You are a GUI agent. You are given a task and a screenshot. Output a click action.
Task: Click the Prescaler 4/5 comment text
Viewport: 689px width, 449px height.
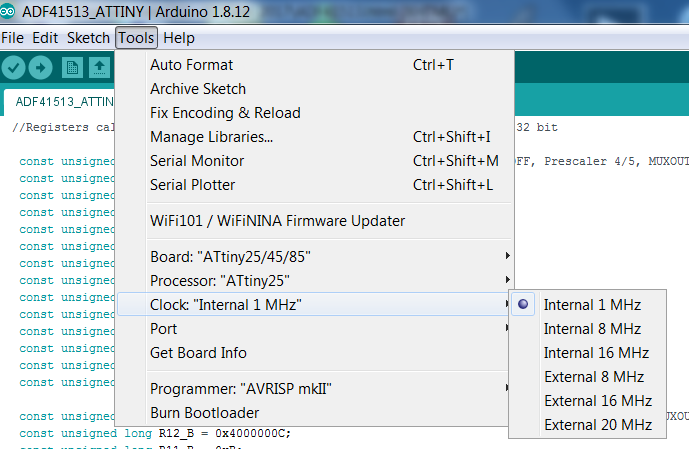coord(592,161)
